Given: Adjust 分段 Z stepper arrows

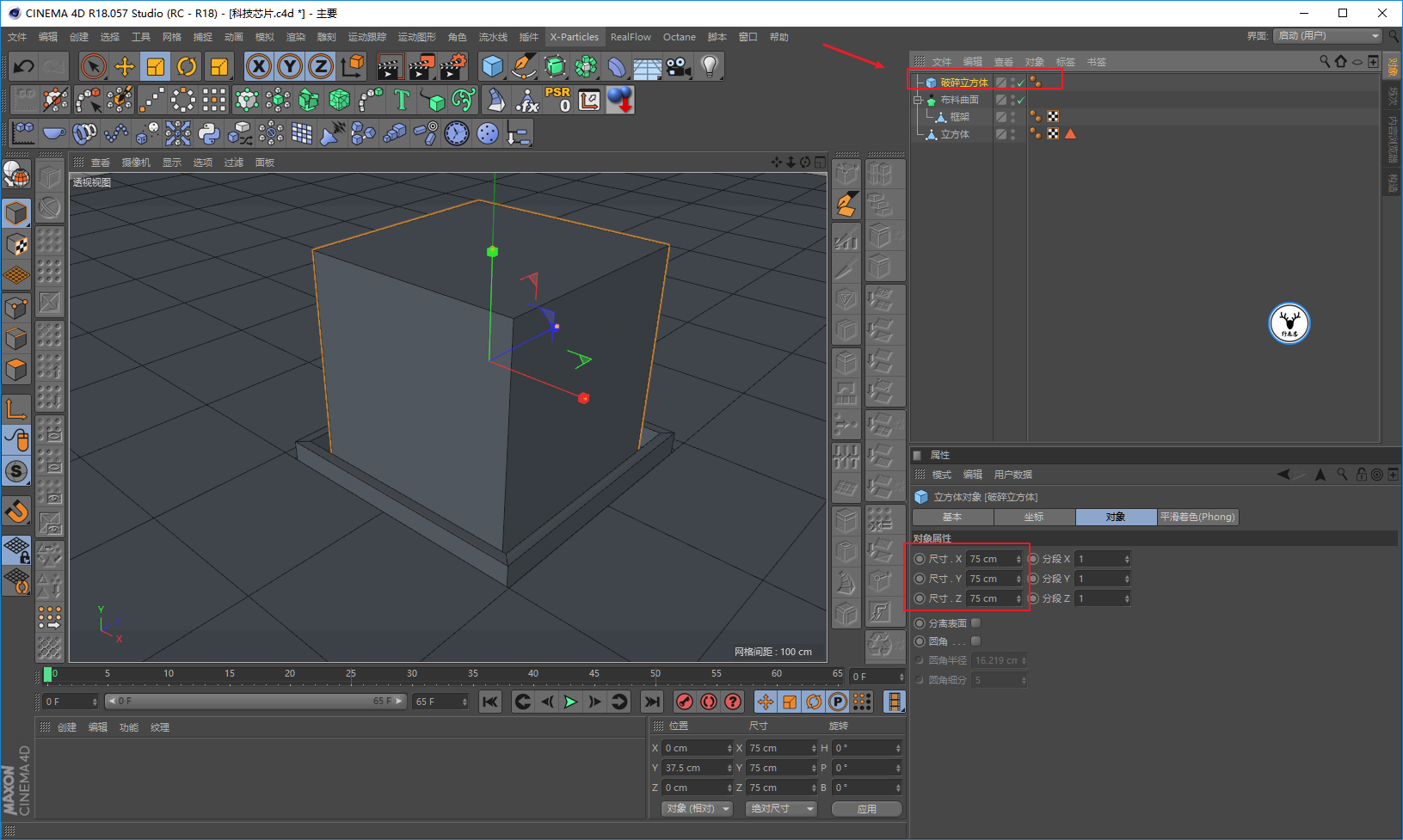Looking at the screenshot, I should pos(1127,598).
